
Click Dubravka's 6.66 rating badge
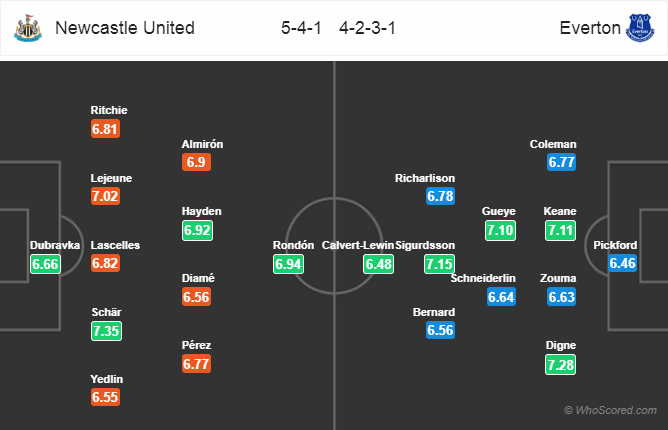[x=46, y=264]
